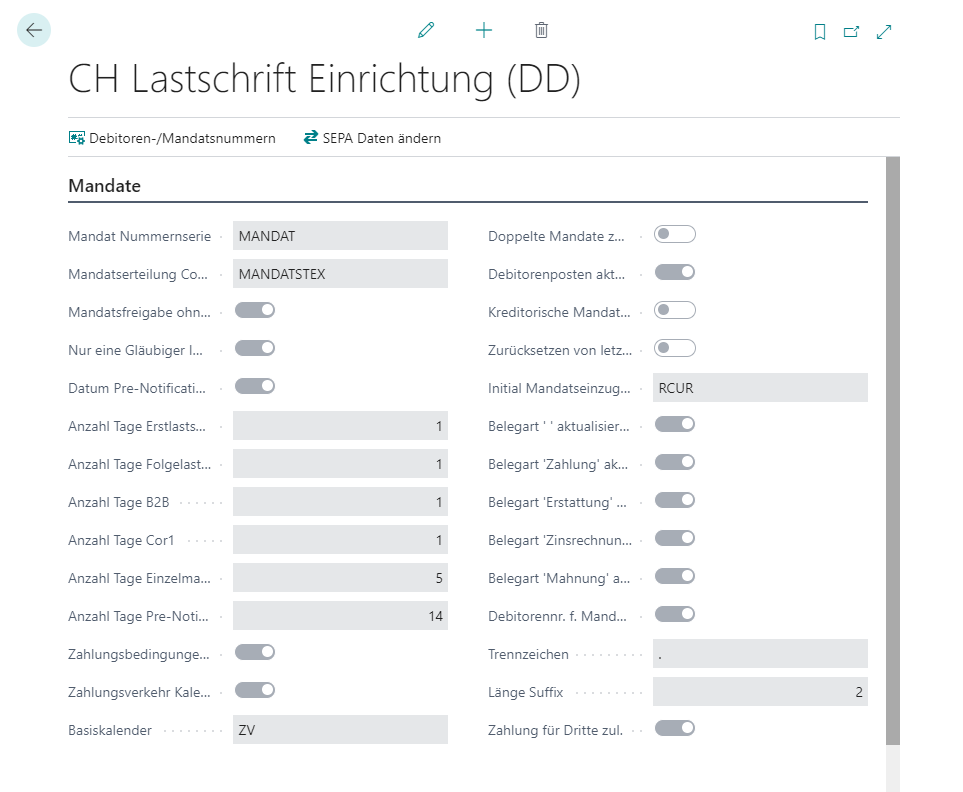Image resolution: width=963 pixels, height=792 pixels.
Task: Disable the Zahlung für Dritte zul. switch
Action: point(675,729)
